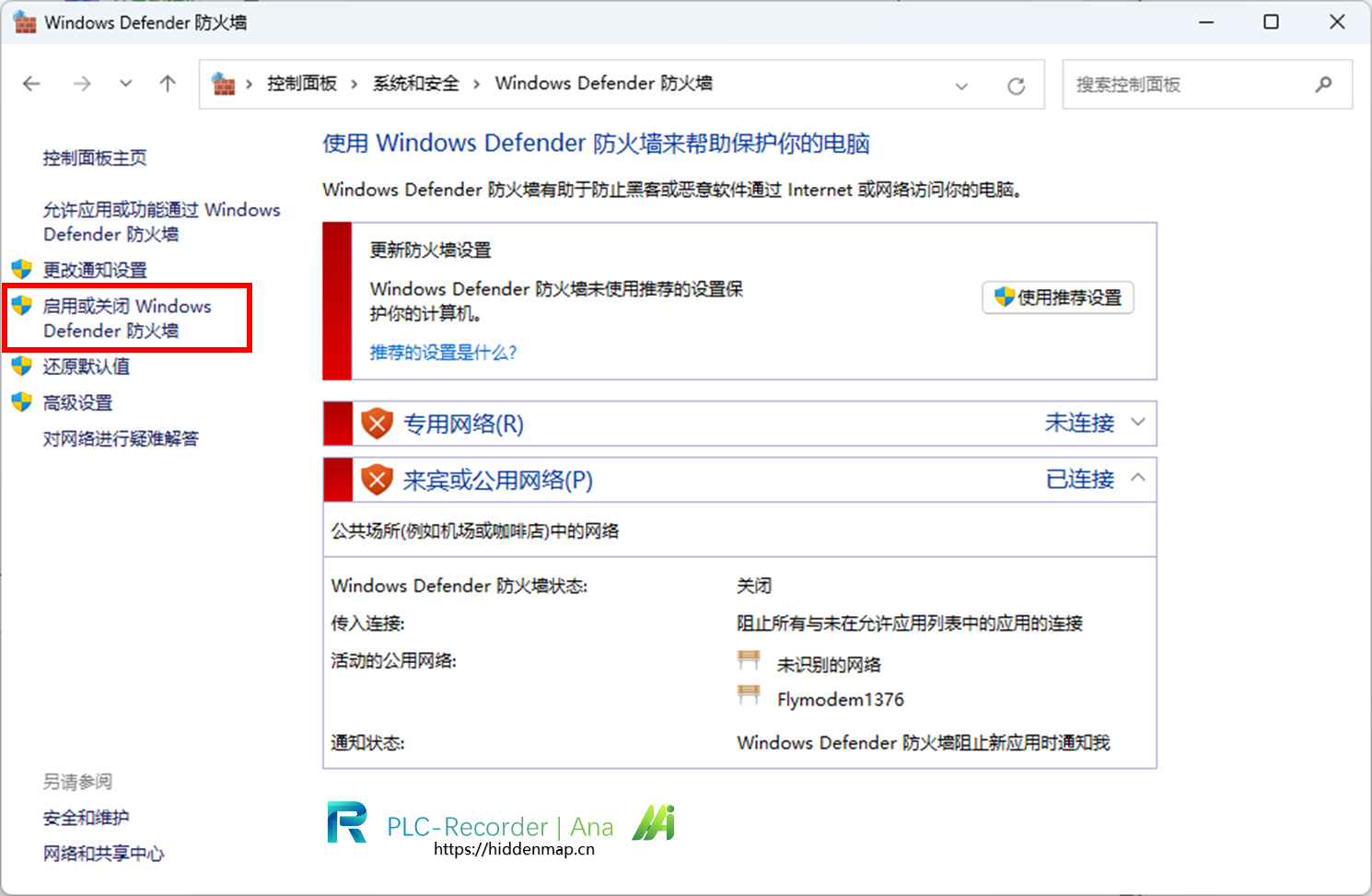Screen dimensions: 1372x896
Task: Open 更改通知设置 link
Action: (x=95, y=270)
